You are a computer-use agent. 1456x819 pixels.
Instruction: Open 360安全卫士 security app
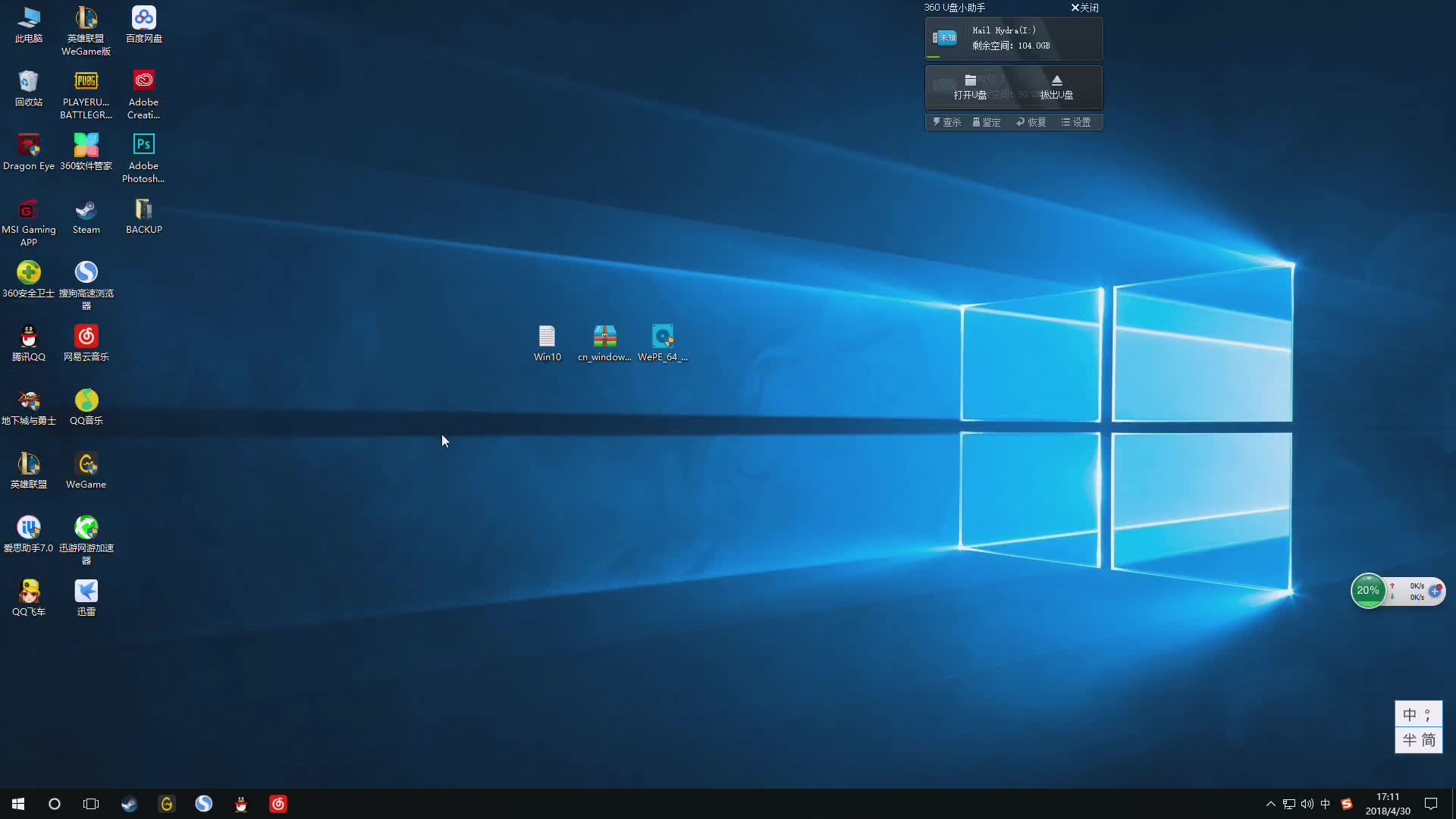[27, 271]
